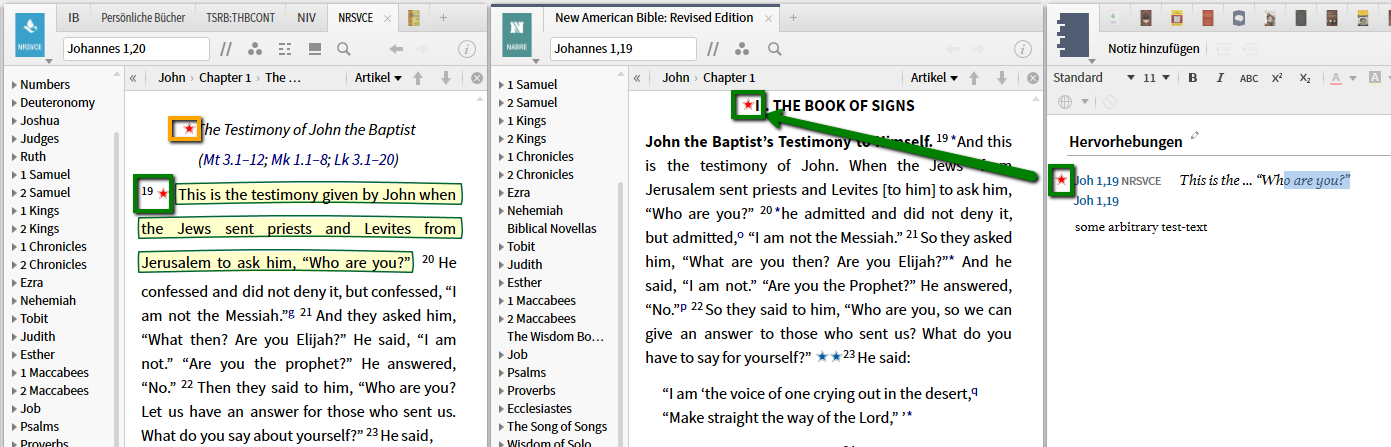1391x447 pixels.
Task: Jump to next article in NABRE
Action: 1002,78
